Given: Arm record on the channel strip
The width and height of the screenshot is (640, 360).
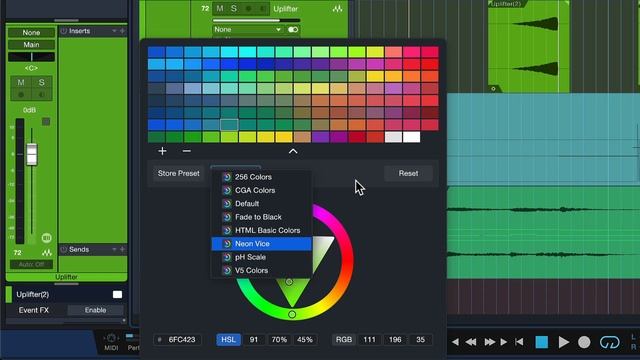Looking at the screenshot, I should (x=21, y=95).
